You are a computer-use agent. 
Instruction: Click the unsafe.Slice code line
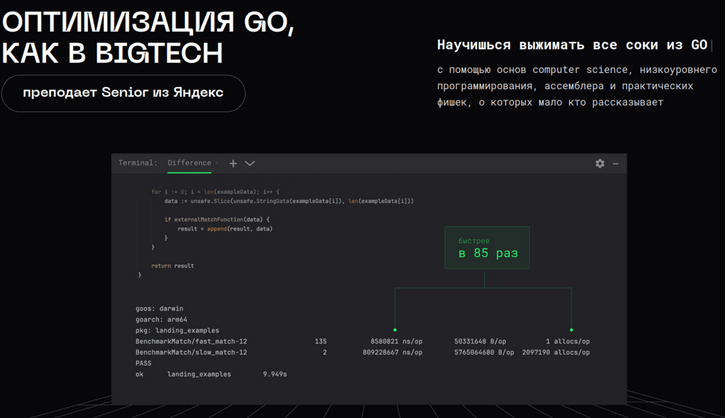(289, 201)
